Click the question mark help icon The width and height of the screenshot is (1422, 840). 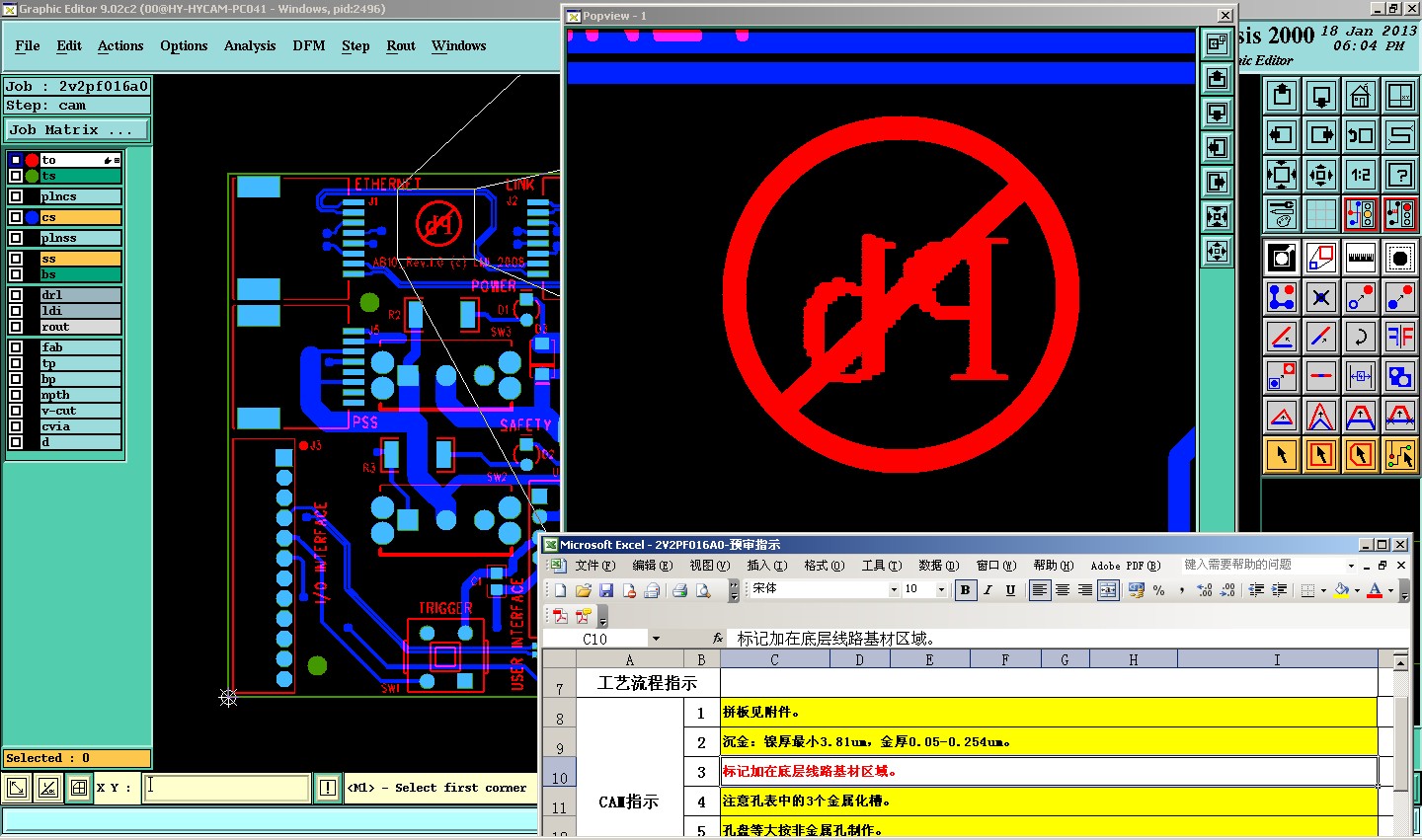click(x=1400, y=175)
